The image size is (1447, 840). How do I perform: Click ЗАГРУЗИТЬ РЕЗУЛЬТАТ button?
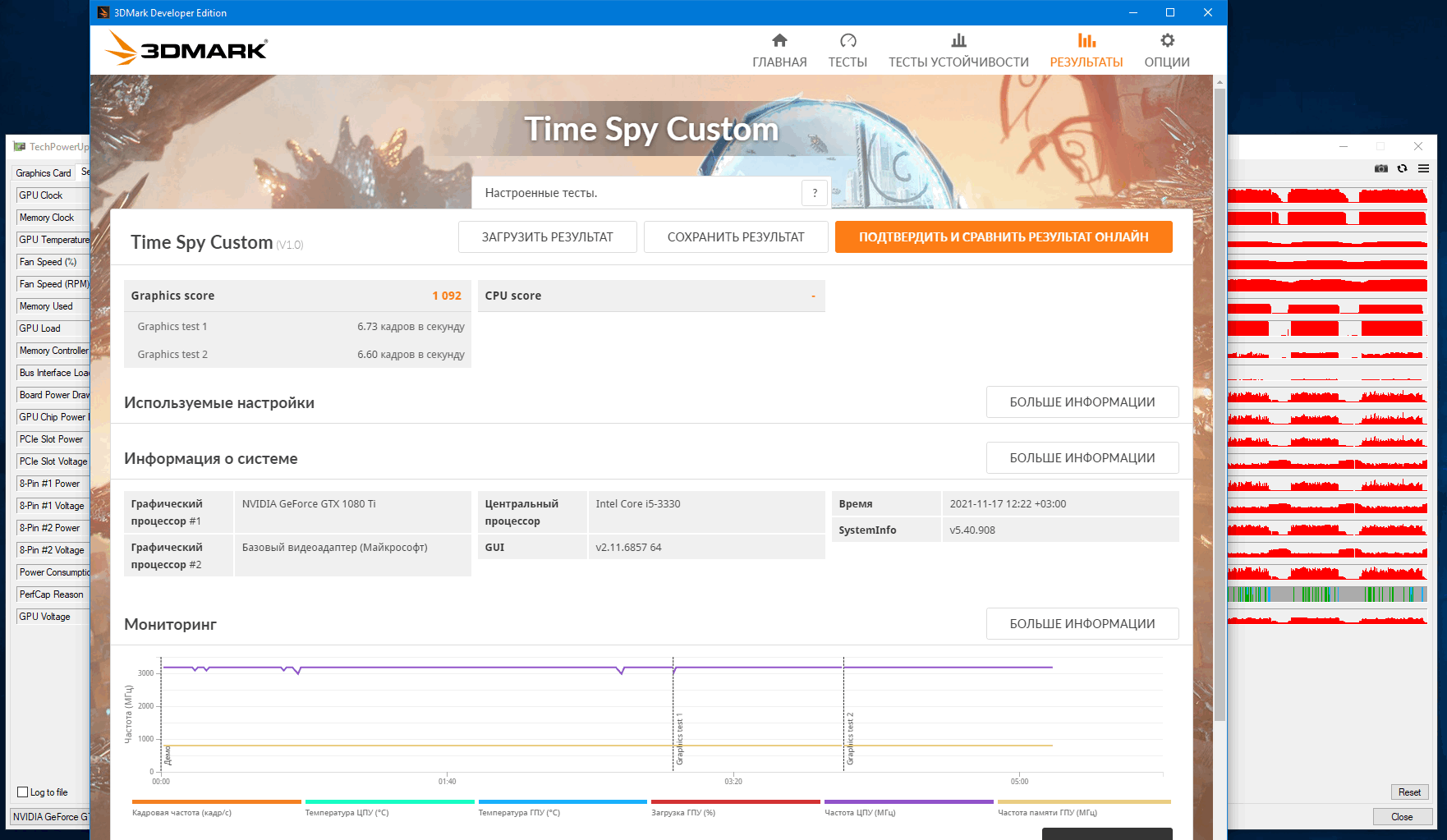coord(547,237)
